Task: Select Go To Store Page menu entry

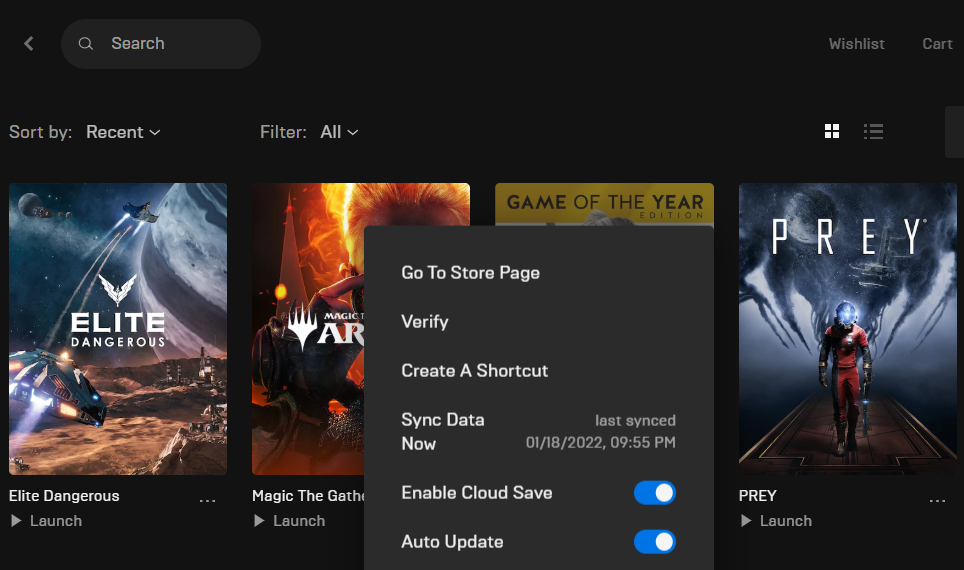Action: (x=470, y=272)
